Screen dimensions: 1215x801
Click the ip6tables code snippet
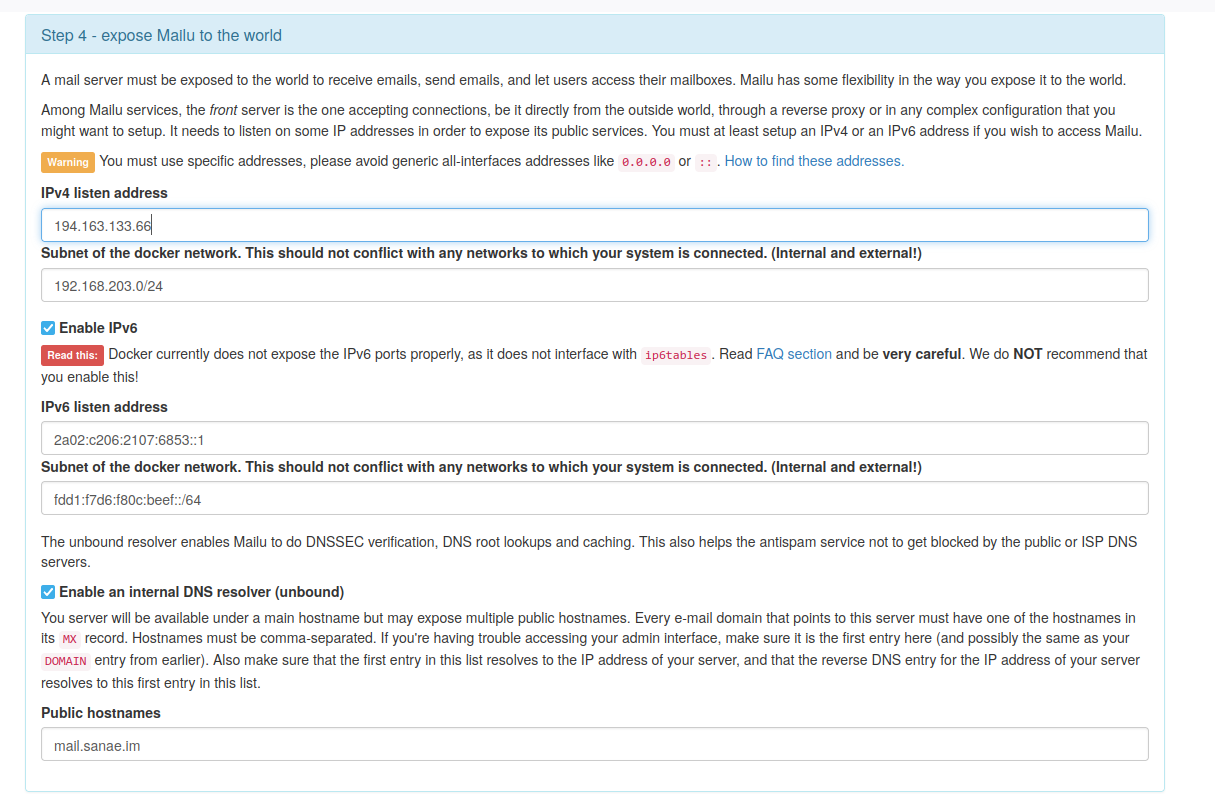point(676,355)
